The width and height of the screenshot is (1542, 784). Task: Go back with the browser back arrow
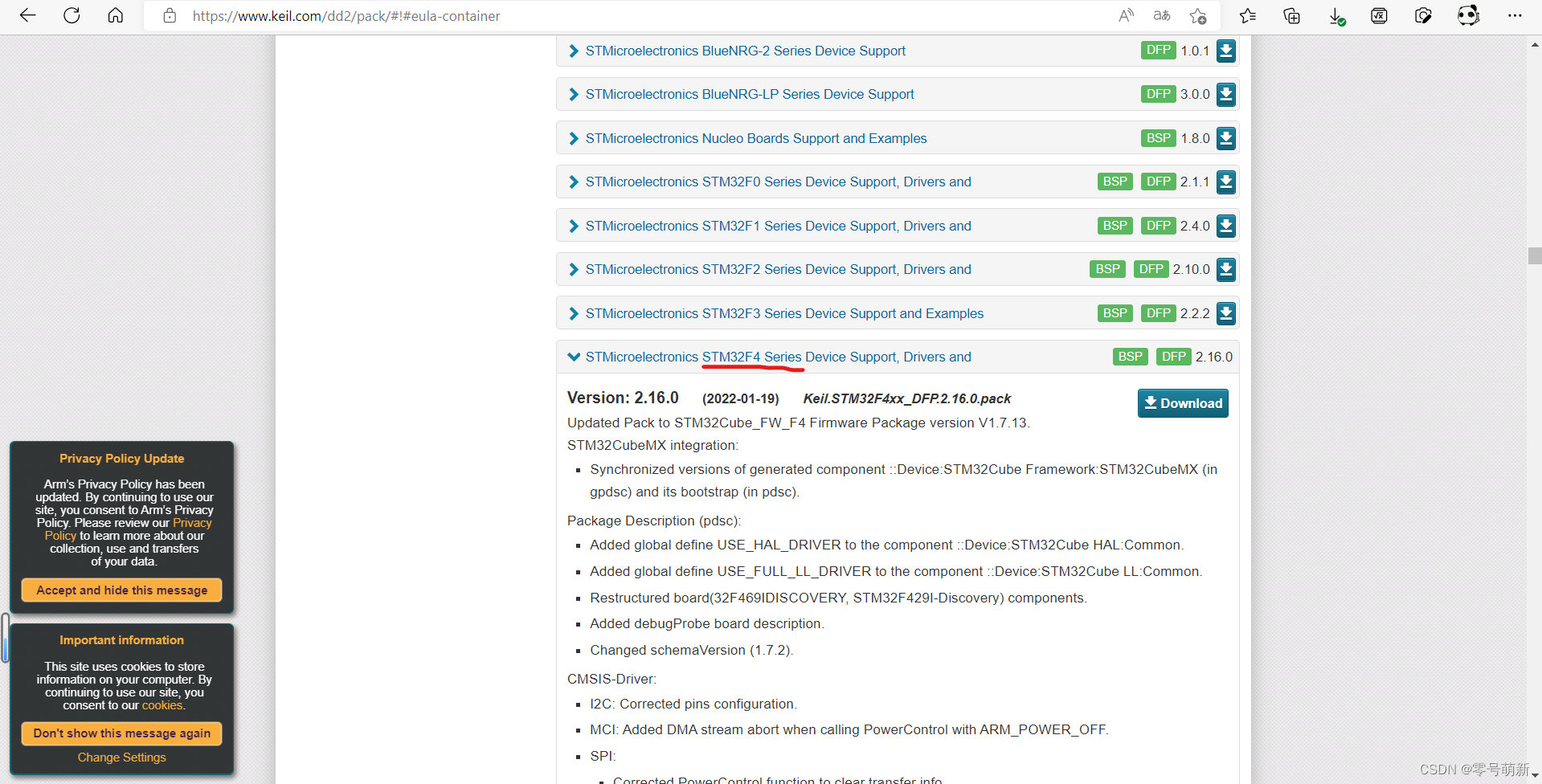pyautogui.click(x=28, y=15)
